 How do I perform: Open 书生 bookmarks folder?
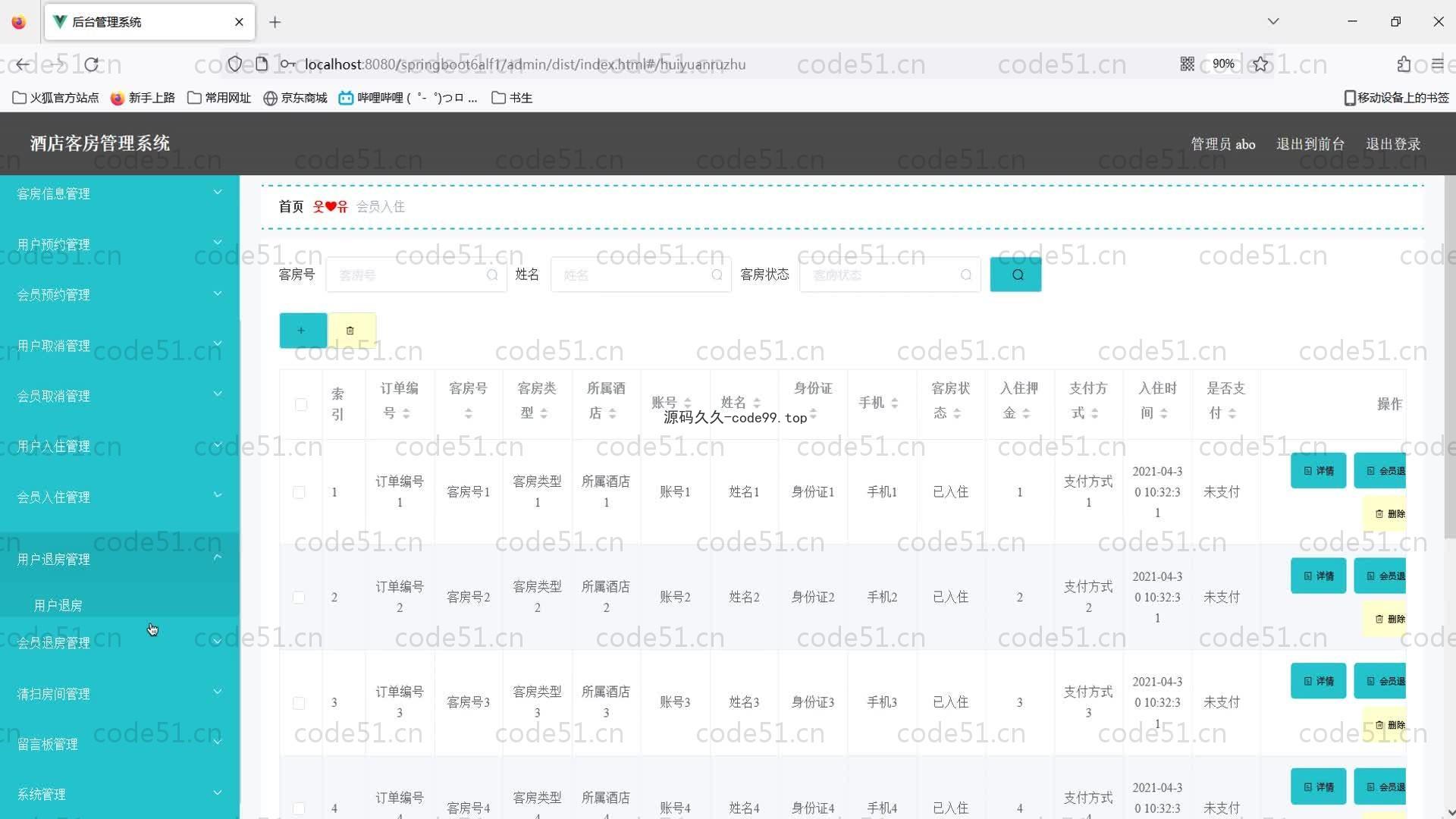[512, 98]
